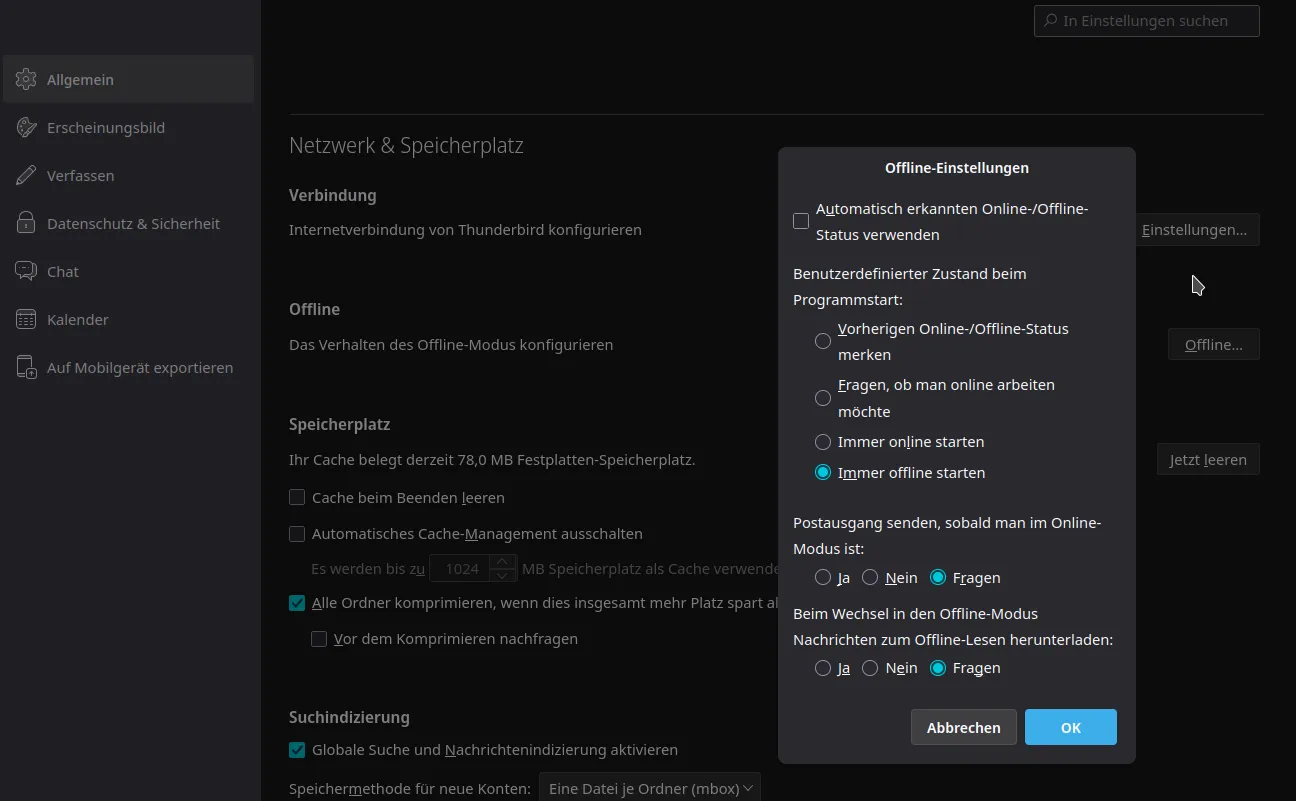Open the Speichermethode für neue Konten dropdown
Screen dimensions: 1296x801
(x=649, y=789)
